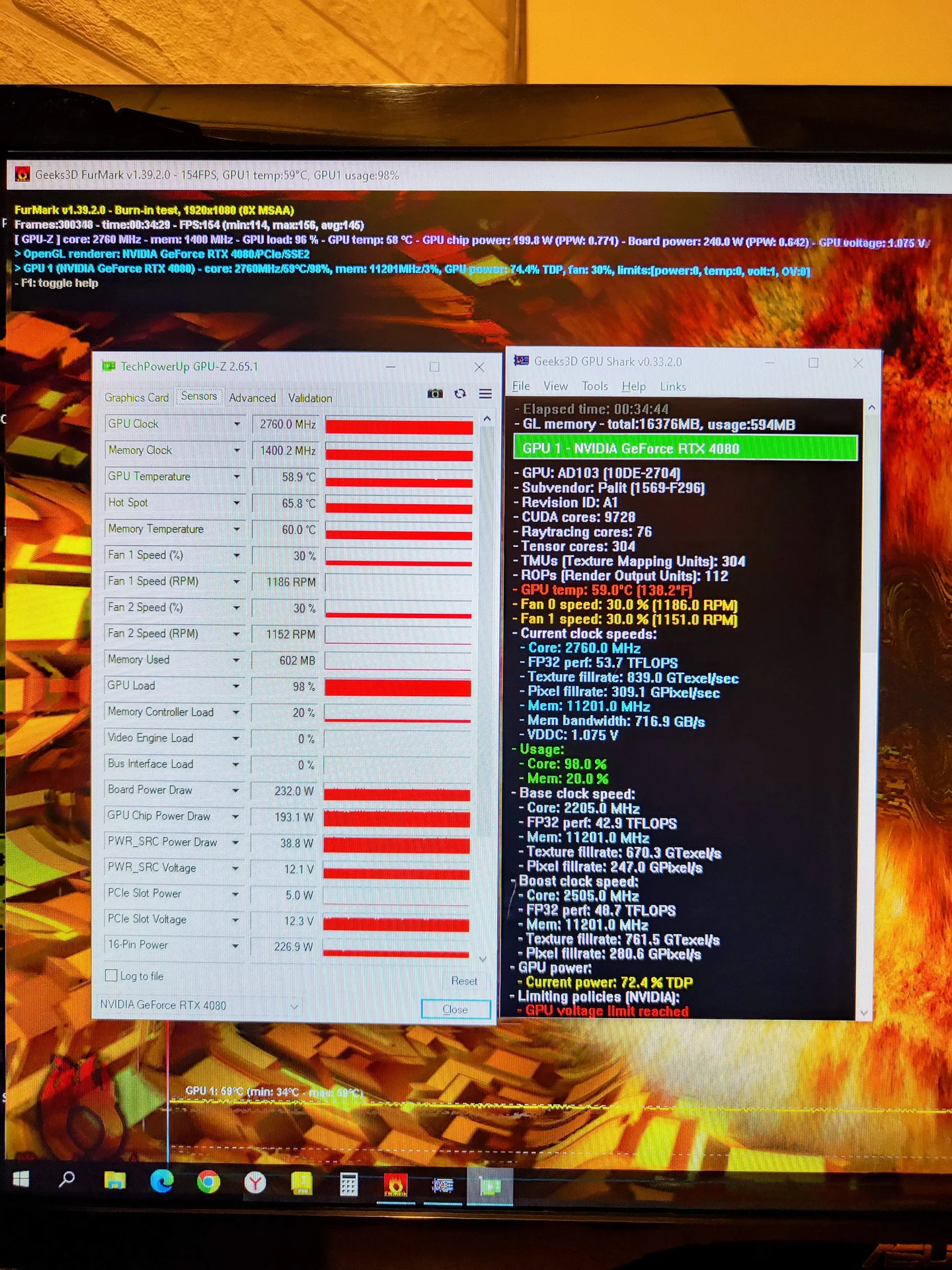Open the File menu in GPU Shark

coord(521,386)
